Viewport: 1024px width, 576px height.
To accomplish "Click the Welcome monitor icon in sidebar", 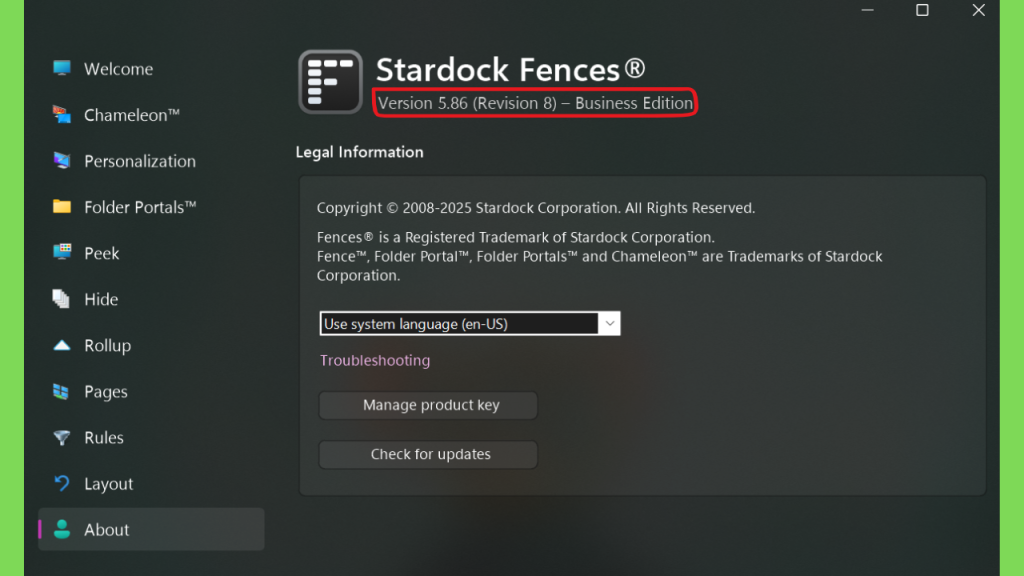I will [62, 69].
